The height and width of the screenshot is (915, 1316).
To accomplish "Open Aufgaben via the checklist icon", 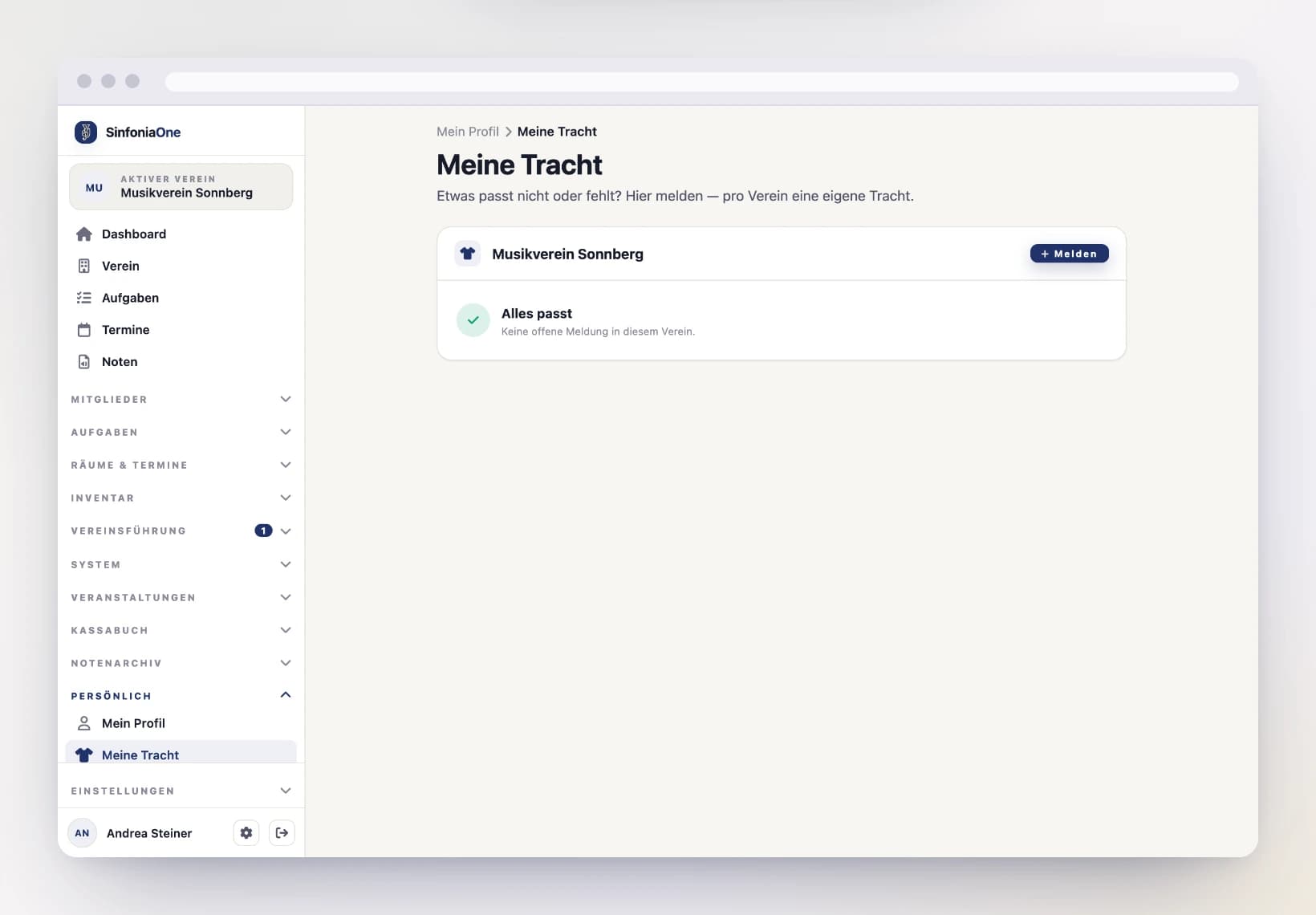I will (84, 298).
